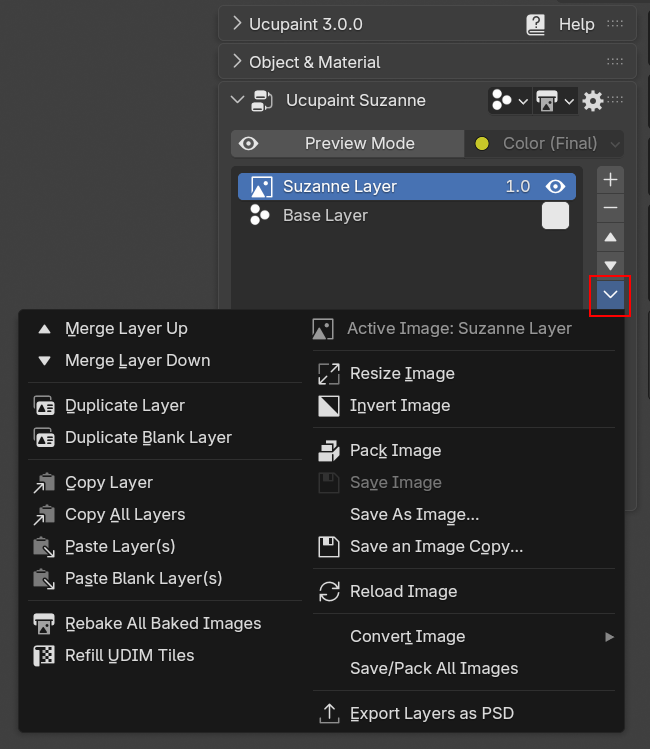Collapse the Ucupaint Suzanne panel
Viewport: 650px width, 749px height.
point(237,100)
